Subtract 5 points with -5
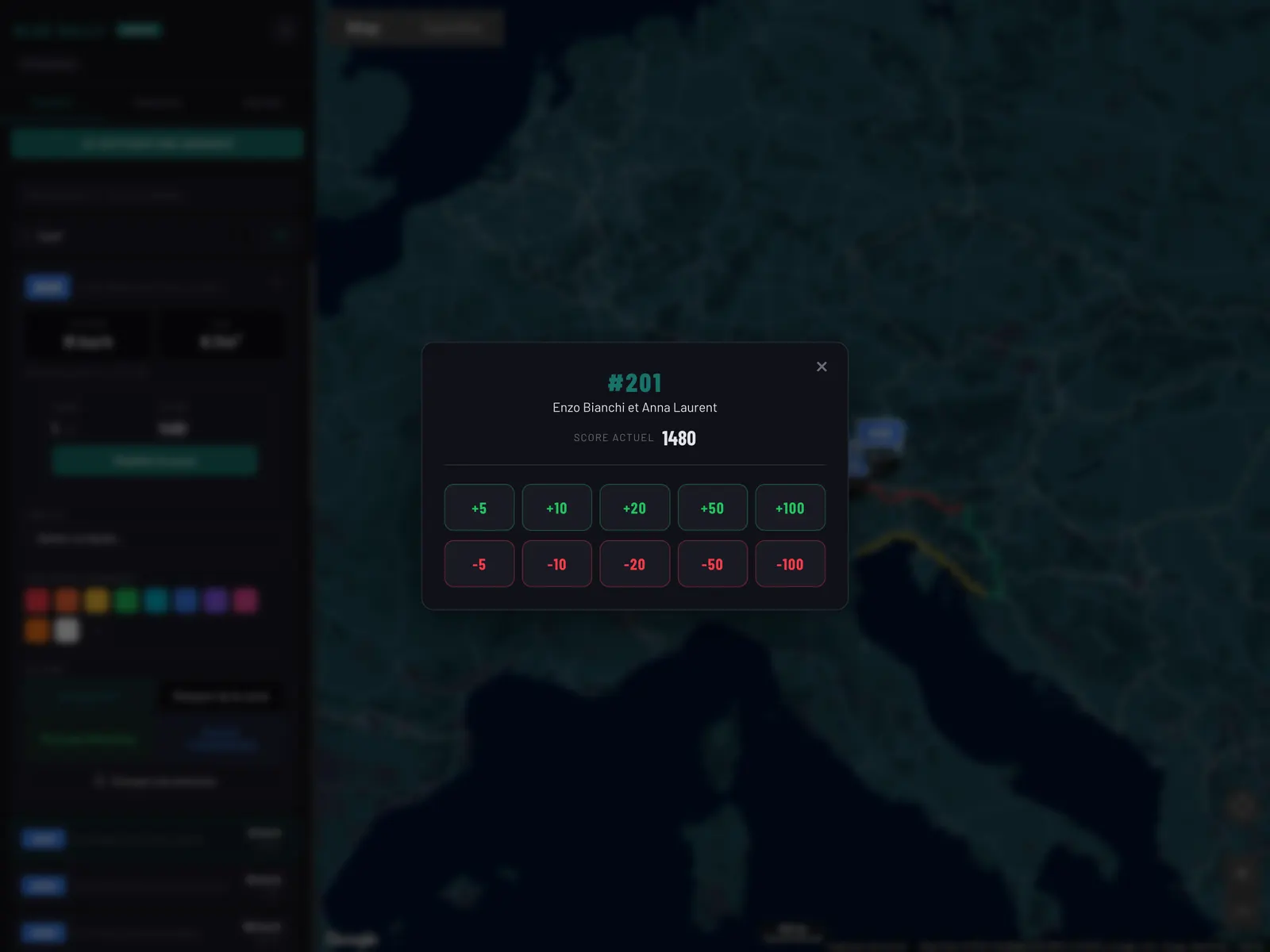Viewport: 1270px width, 952px height. (479, 564)
